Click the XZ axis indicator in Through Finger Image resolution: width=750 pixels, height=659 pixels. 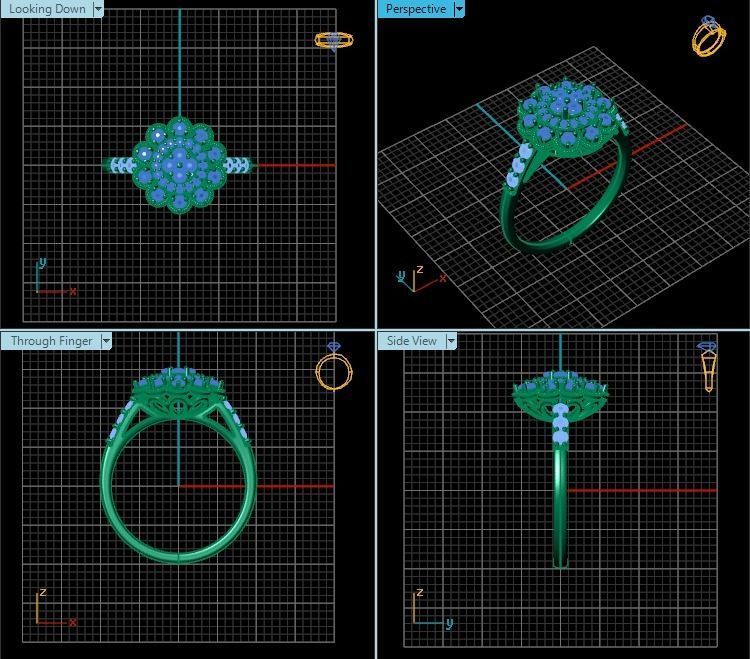tap(55, 607)
